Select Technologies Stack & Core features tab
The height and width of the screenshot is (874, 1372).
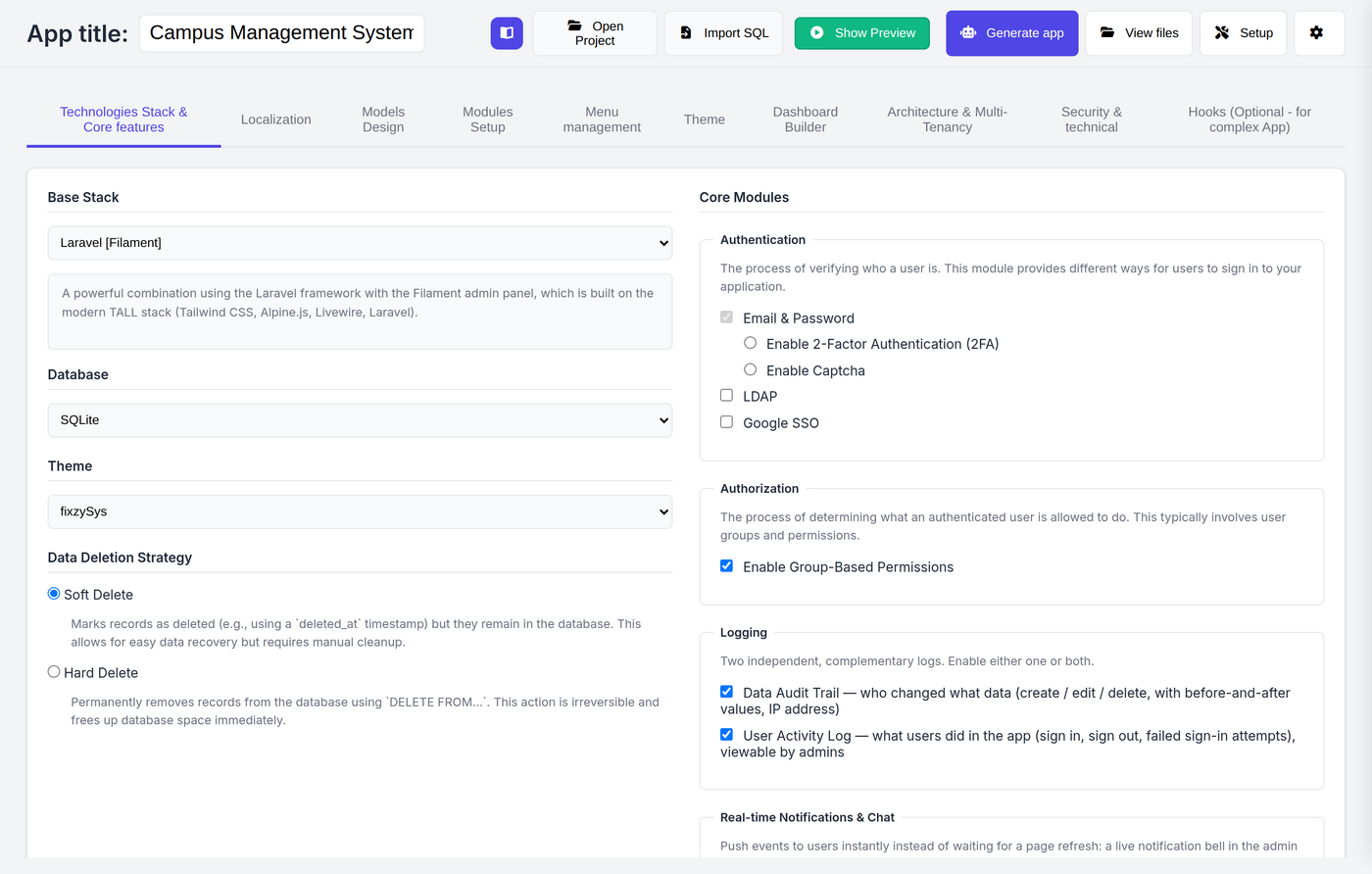click(x=123, y=120)
